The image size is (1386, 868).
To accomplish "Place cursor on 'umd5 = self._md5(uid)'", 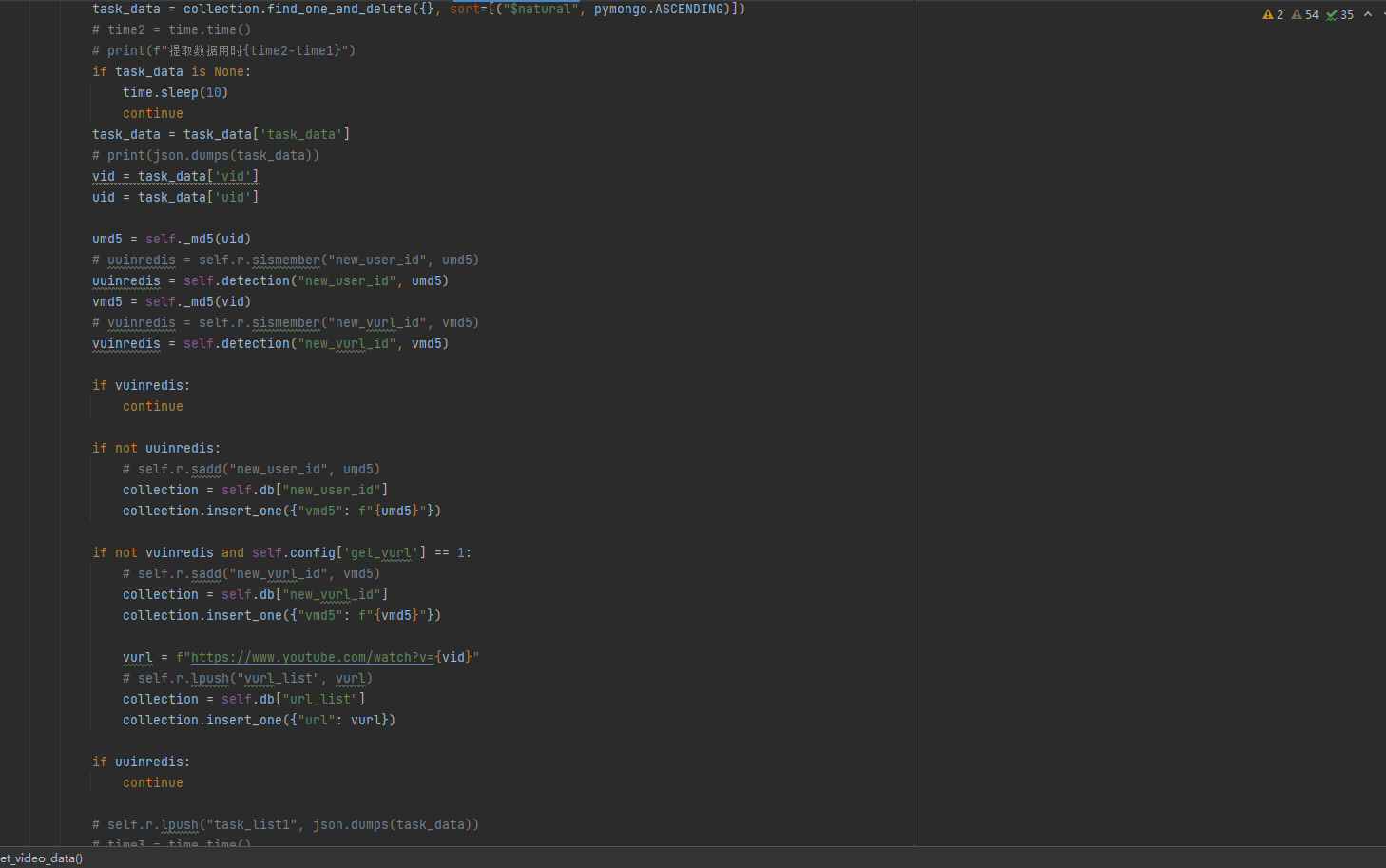I will click(171, 239).
